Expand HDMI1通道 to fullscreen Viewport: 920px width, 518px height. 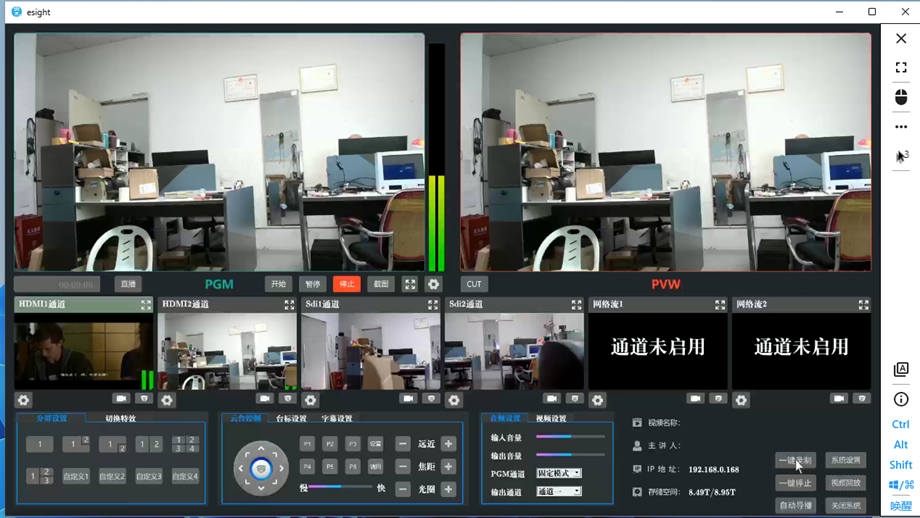pyautogui.click(x=146, y=305)
